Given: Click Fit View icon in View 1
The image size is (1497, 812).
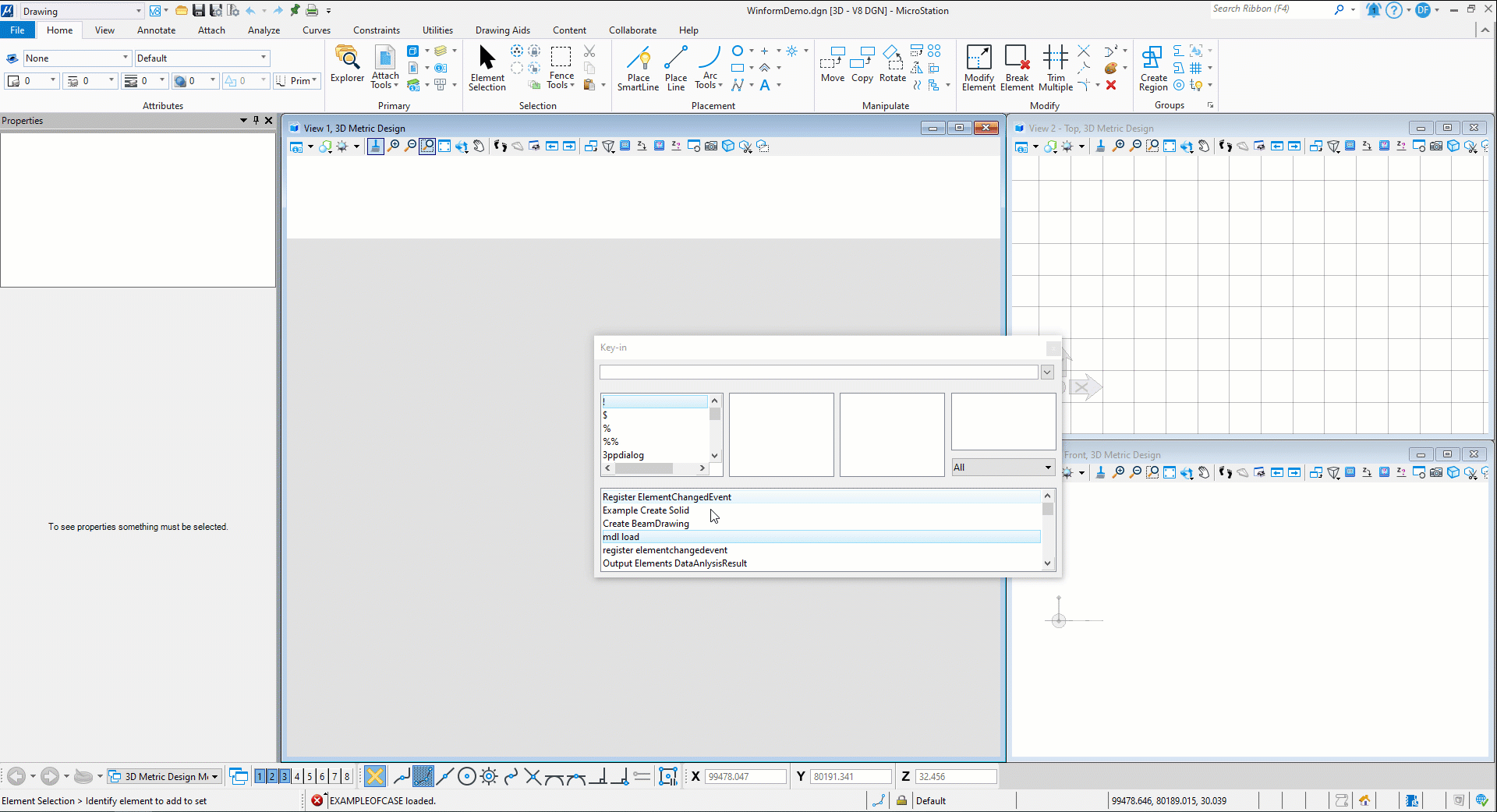Looking at the screenshot, I should point(444,146).
